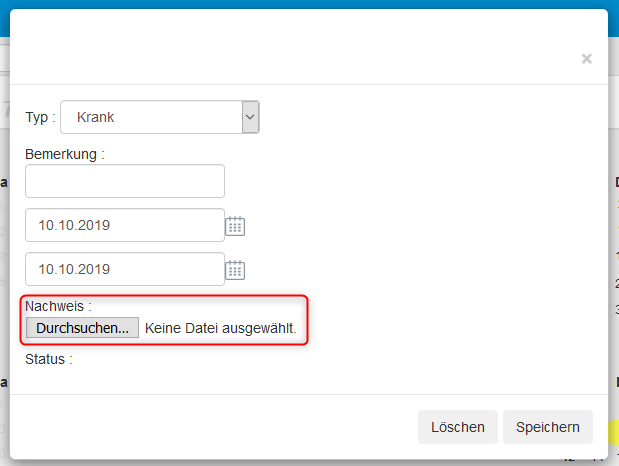Save the entry with Speichern
The image size is (619, 466).
tap(547, 427)
